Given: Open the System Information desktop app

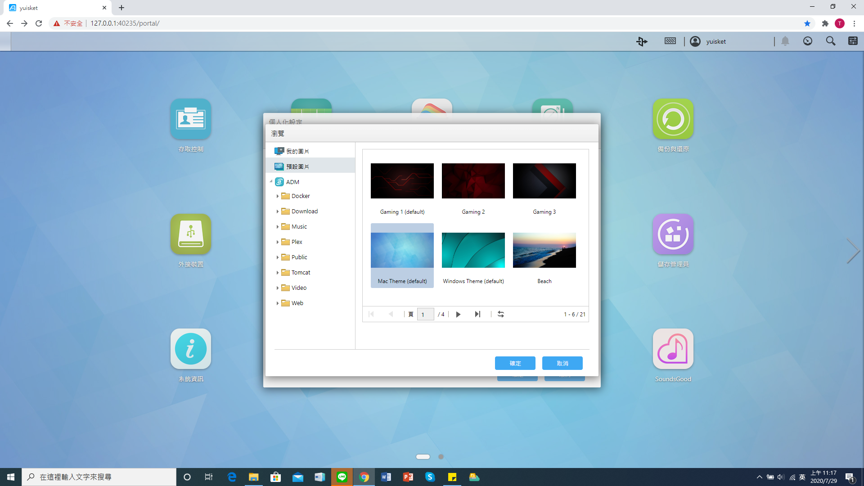Looking at the screenshot, I should pos(191,349).
